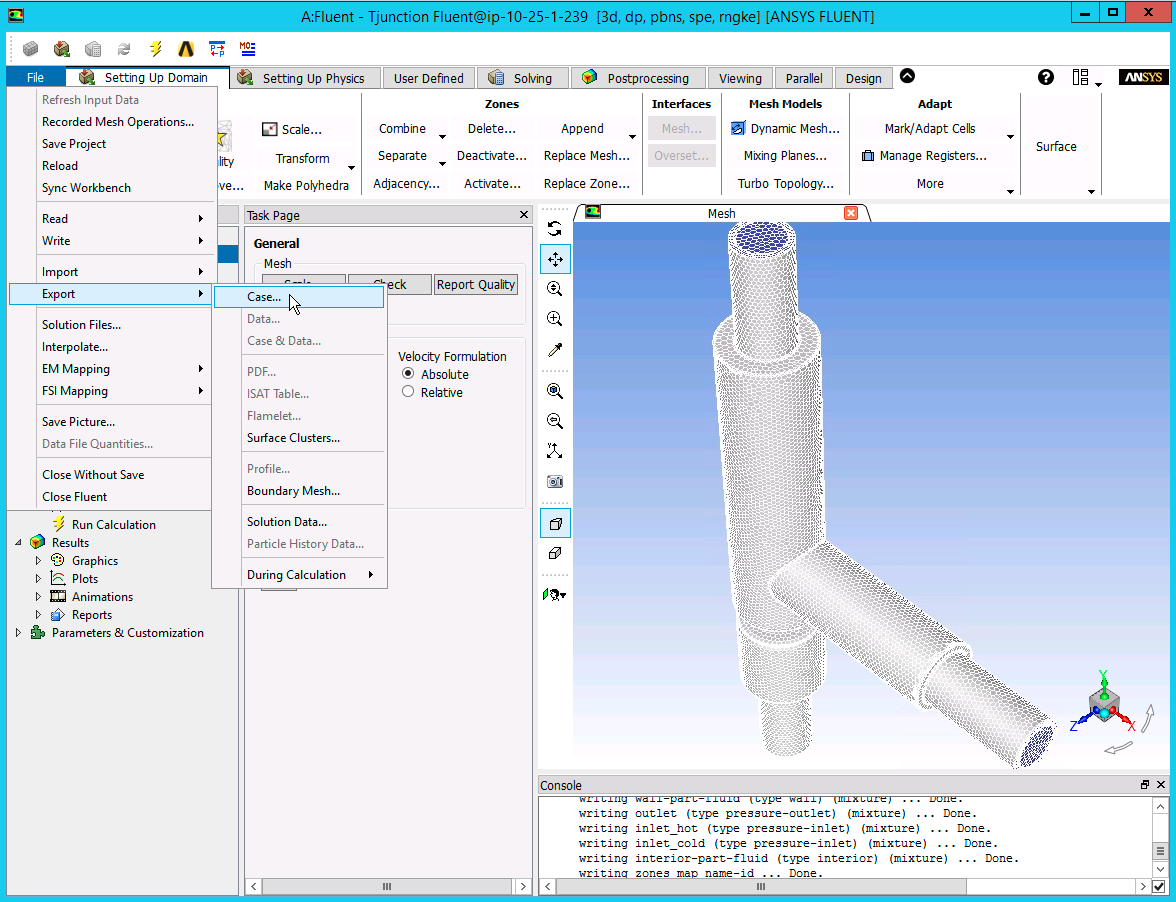Click the yellow lightning bolt toolbar icon
The image size is (1176, 902).
coord(155,49)
